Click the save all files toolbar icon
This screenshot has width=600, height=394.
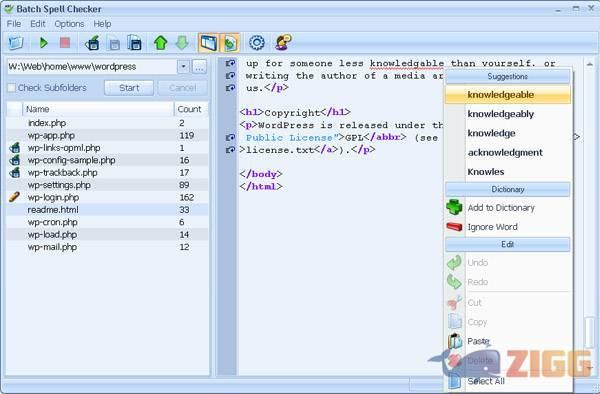pyautogui.click(x=134, y=43)
